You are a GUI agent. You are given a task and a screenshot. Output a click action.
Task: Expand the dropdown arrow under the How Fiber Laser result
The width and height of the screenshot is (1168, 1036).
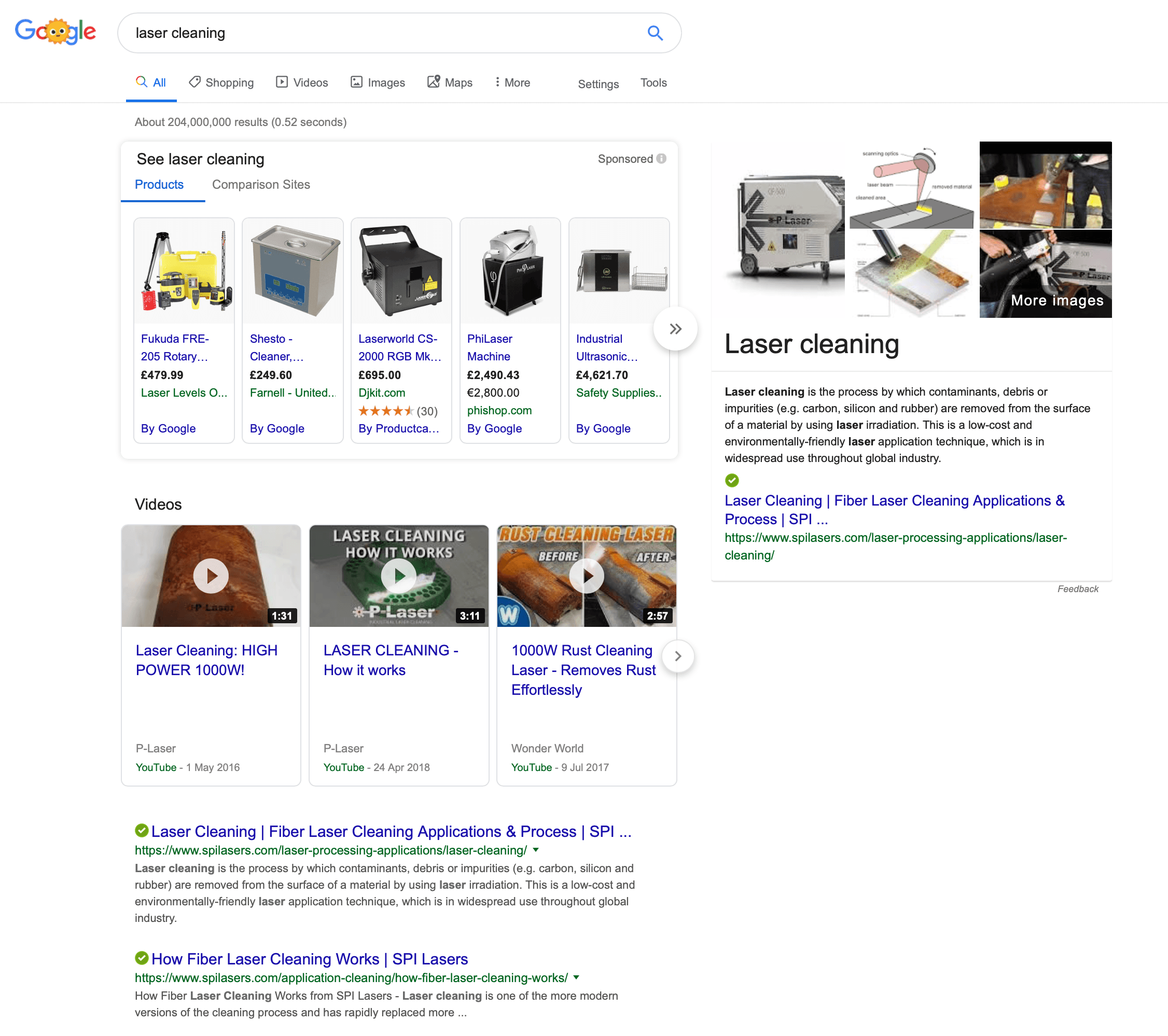(577, 978)
